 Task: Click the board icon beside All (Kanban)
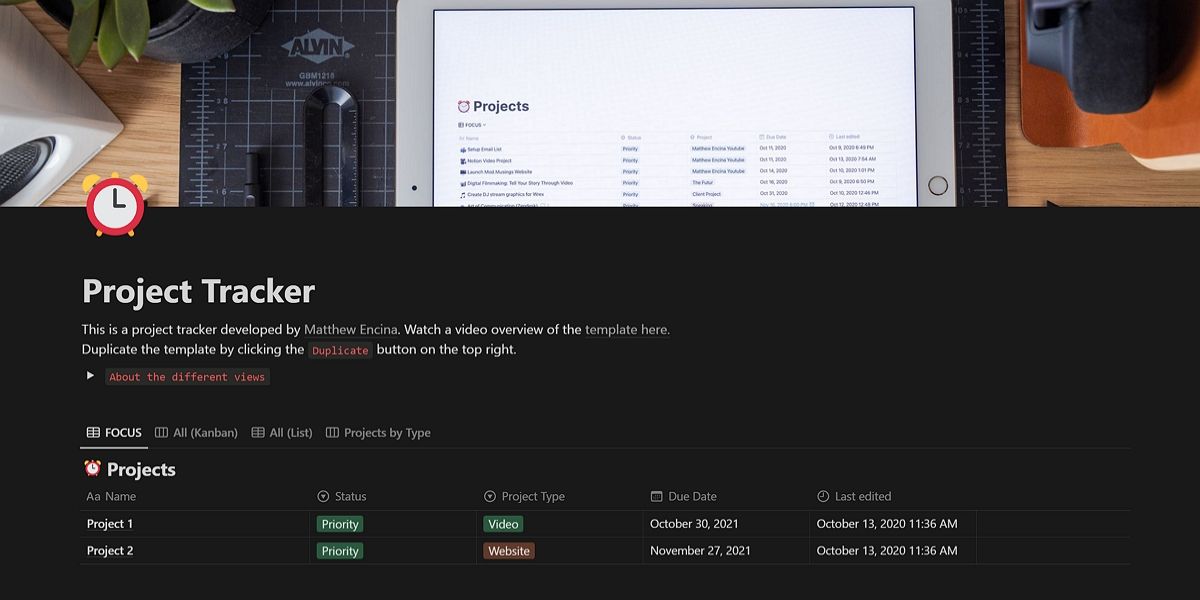coord(161,432)
